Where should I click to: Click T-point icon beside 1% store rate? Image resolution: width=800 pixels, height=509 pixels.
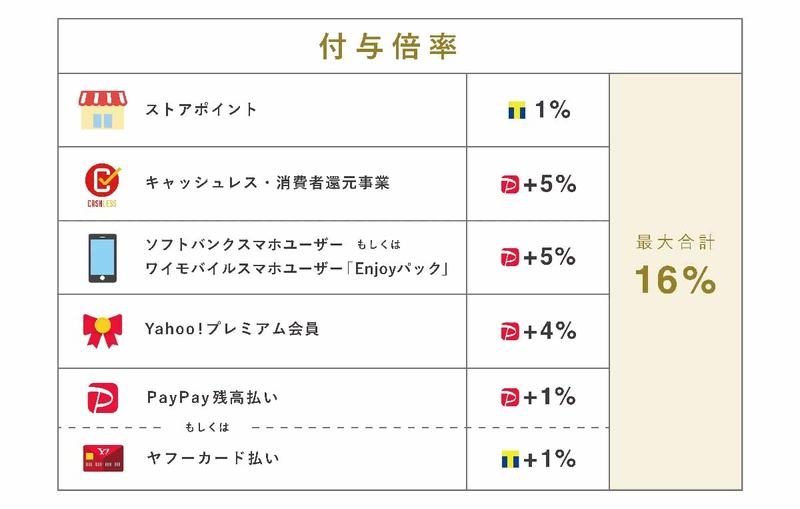click(x=516, y=110)
